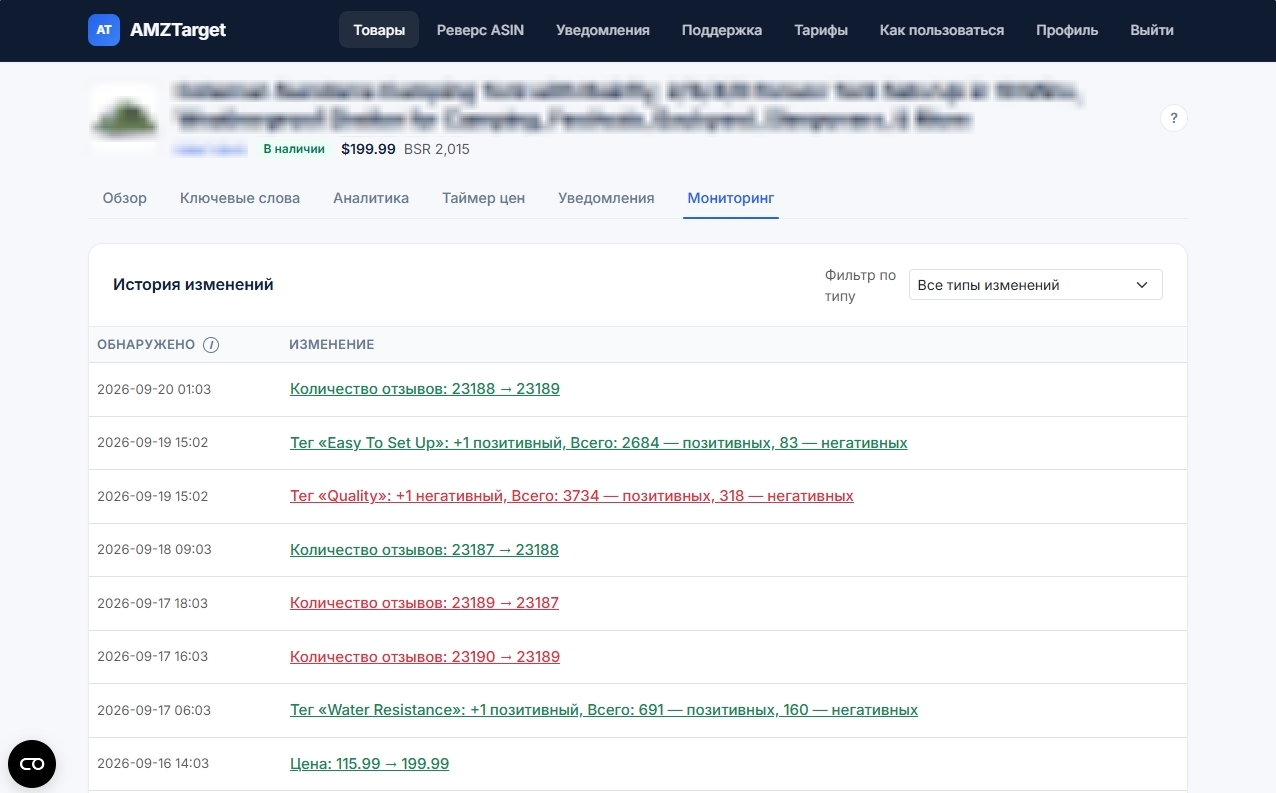Open the help question mark icon
This screenshot has height=793, width=1276.
pos(1174,118)
